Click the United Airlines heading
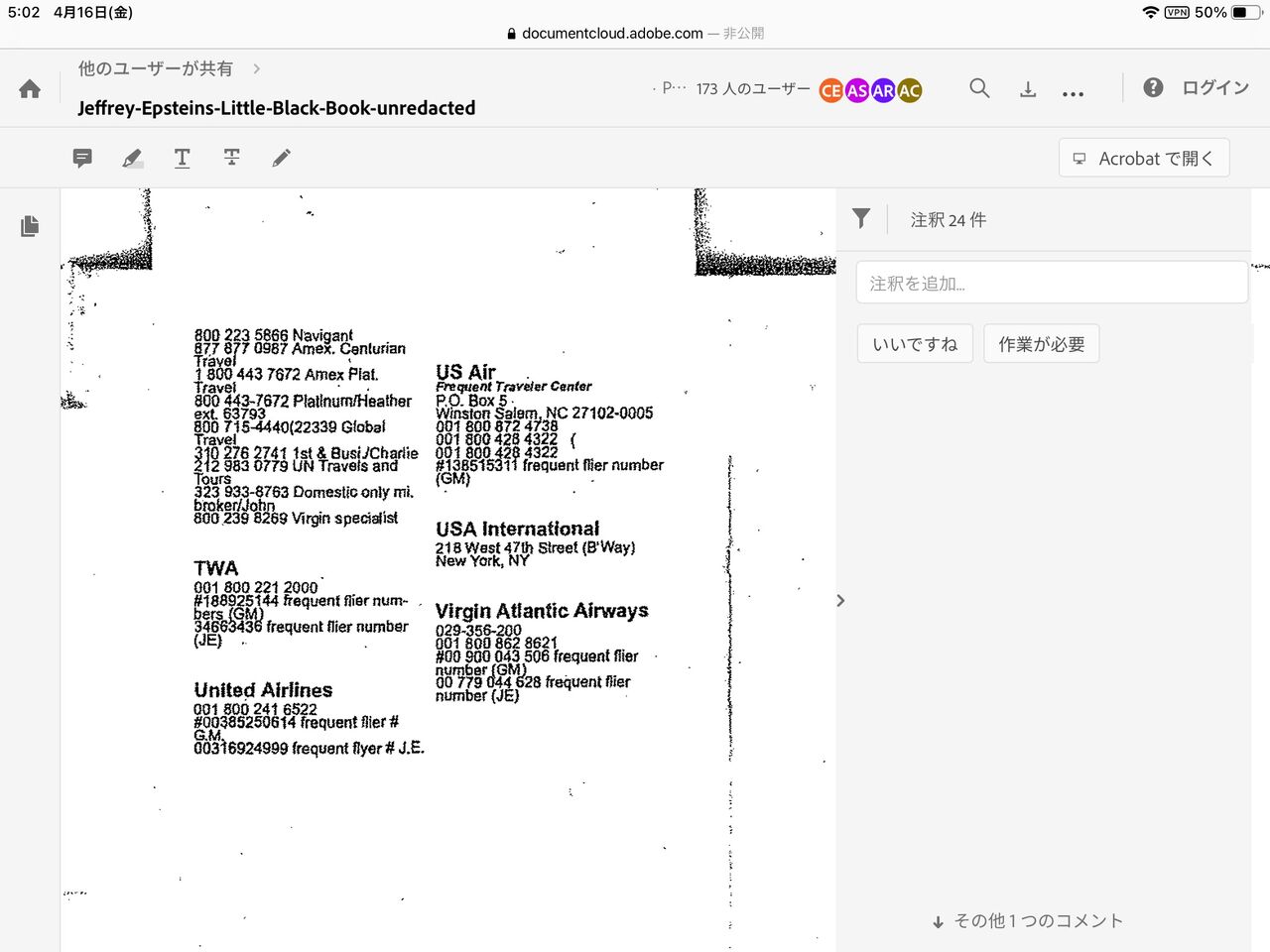 (263, 690)
